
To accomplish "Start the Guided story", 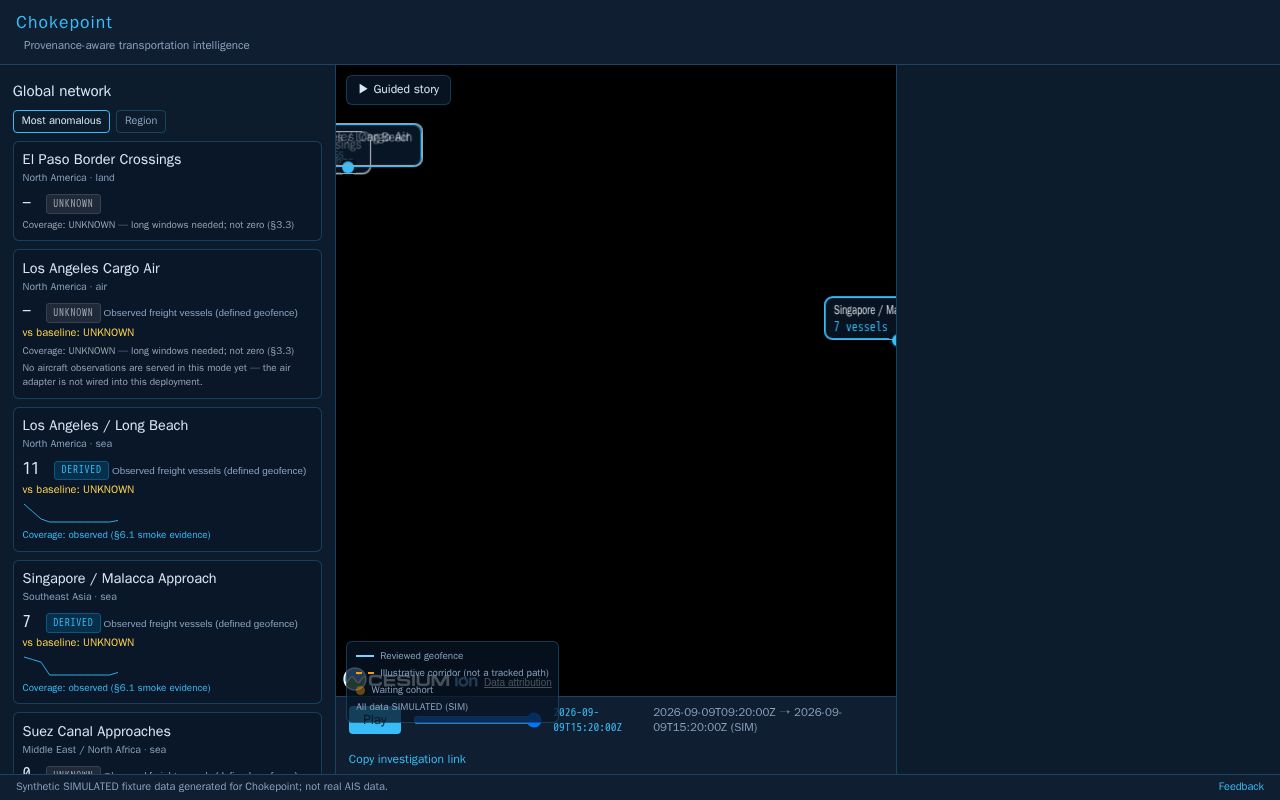I will (x=398, y=90).
